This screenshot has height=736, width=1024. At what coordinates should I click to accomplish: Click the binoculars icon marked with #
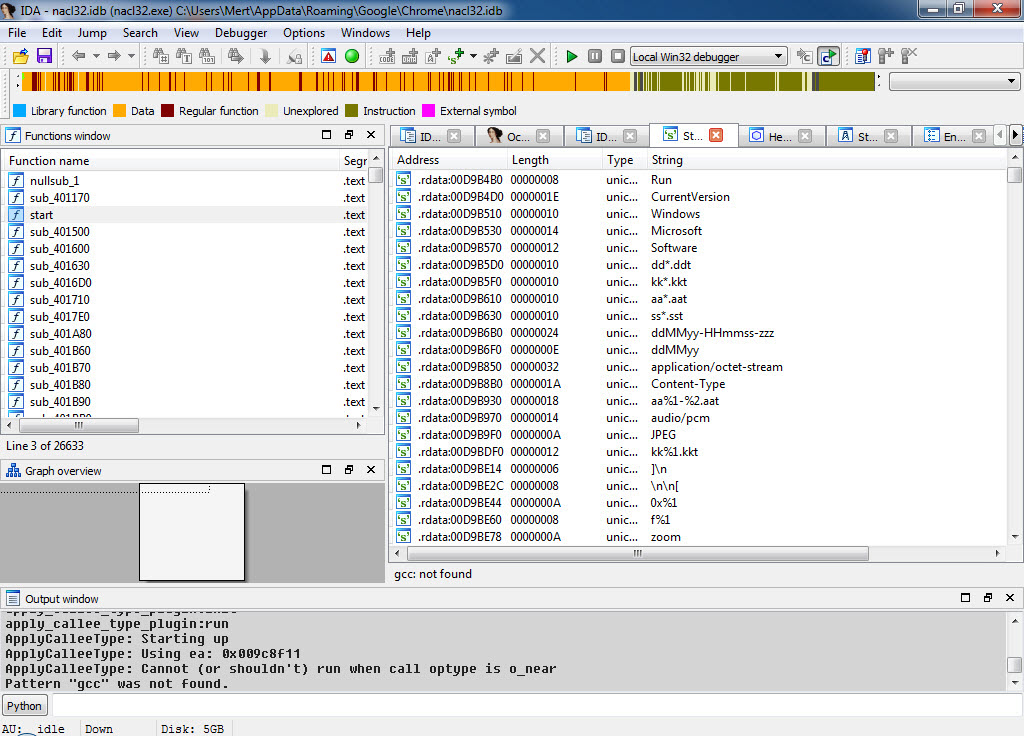pyautogui.click(x=161, y=56)
